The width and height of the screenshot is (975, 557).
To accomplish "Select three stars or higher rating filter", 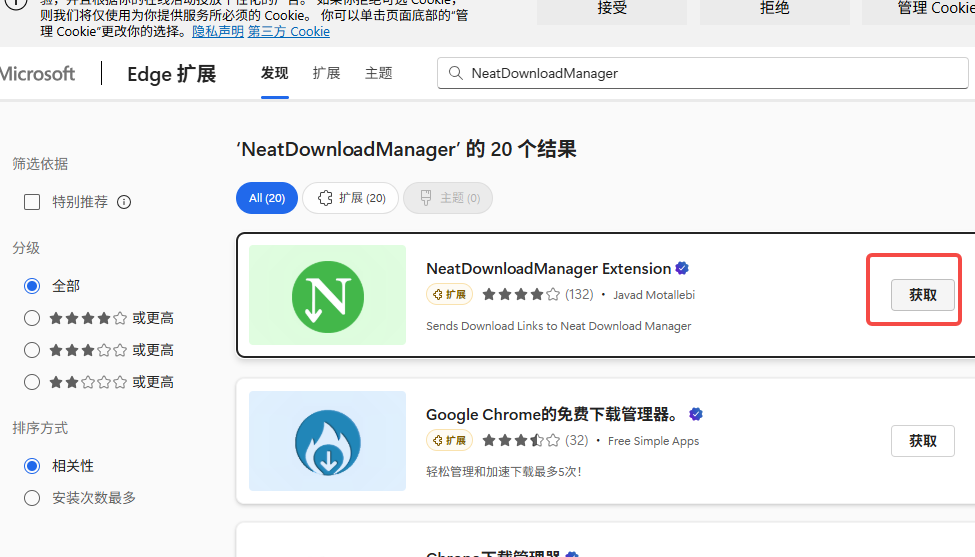I will tap(32, 350).
